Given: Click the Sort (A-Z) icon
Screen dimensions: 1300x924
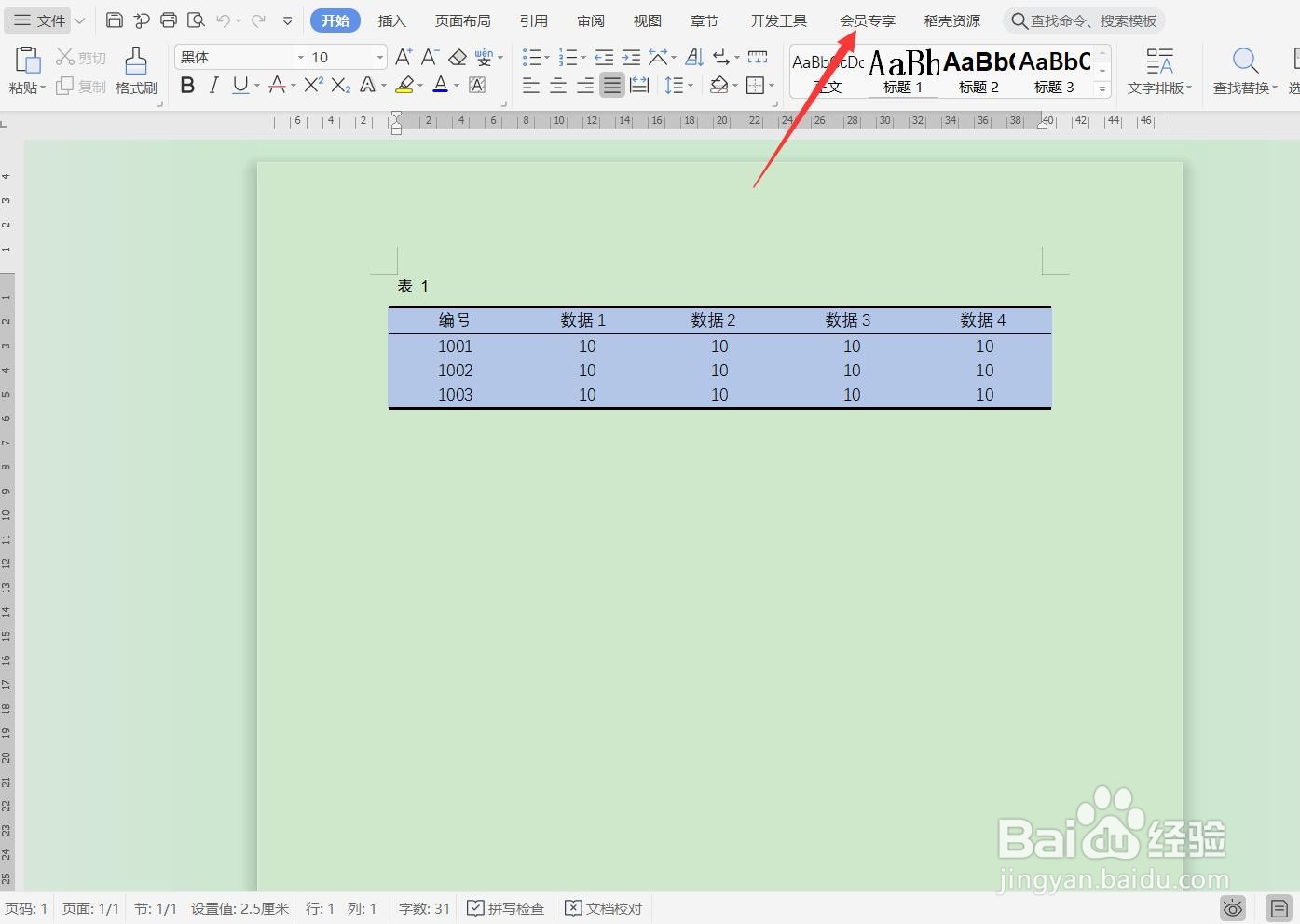Looking at the screenshot, I should [694, 58].
